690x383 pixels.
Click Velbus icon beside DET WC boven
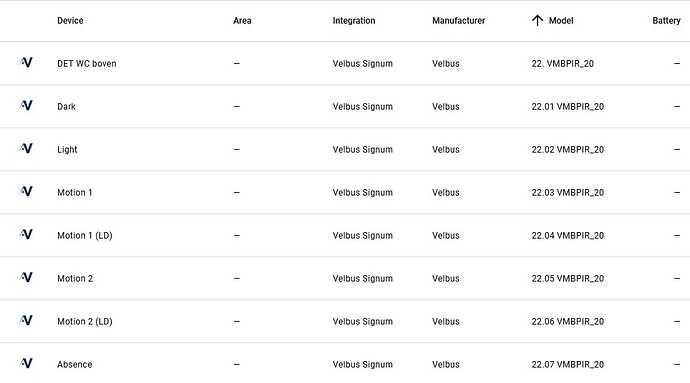click(26, 63)
